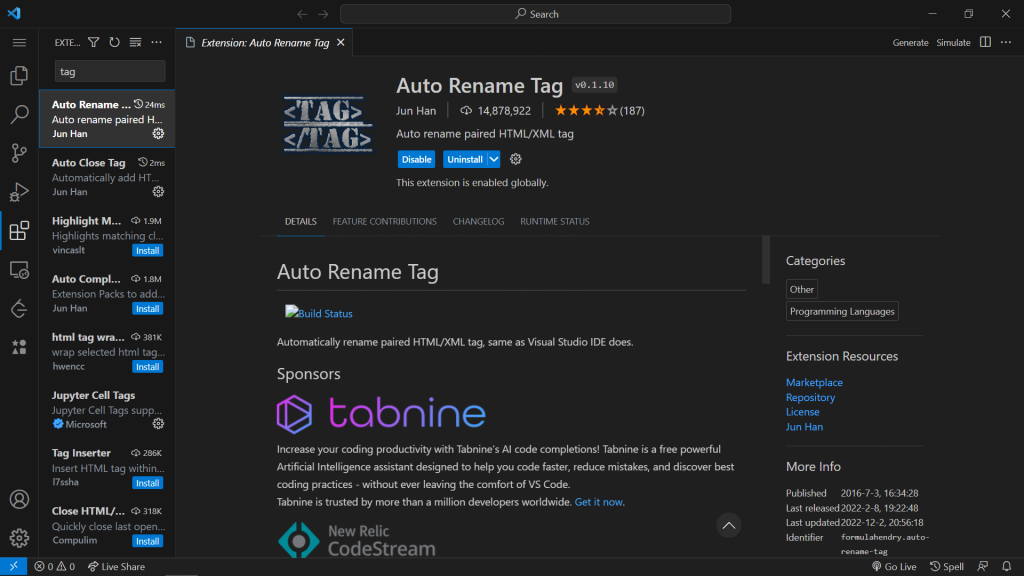Refresh the extensions list
This screenshot has width=1024, height=576.
(114, 42)
